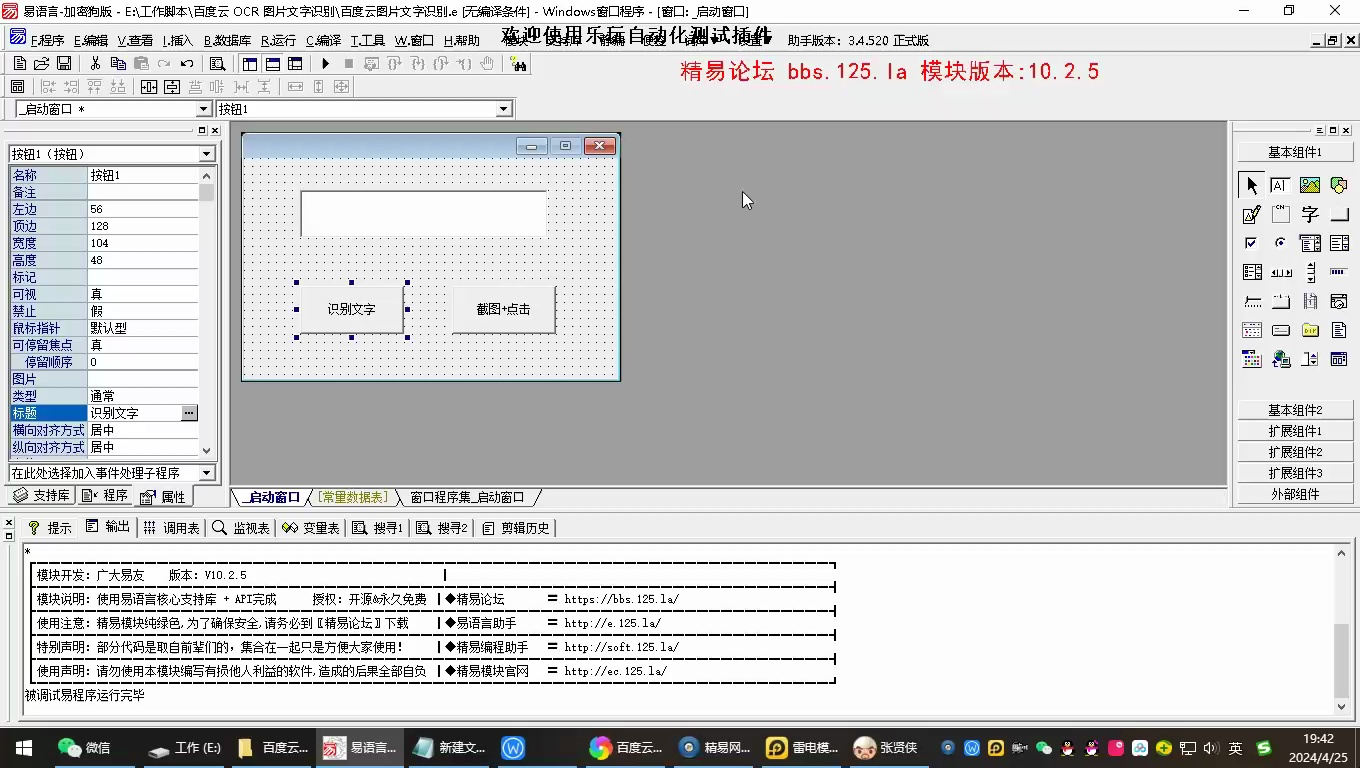The width and height of the screenshot is (1360, 768).
Task: Open 工作 (E:) taskbar item
Action: point(184,748)
